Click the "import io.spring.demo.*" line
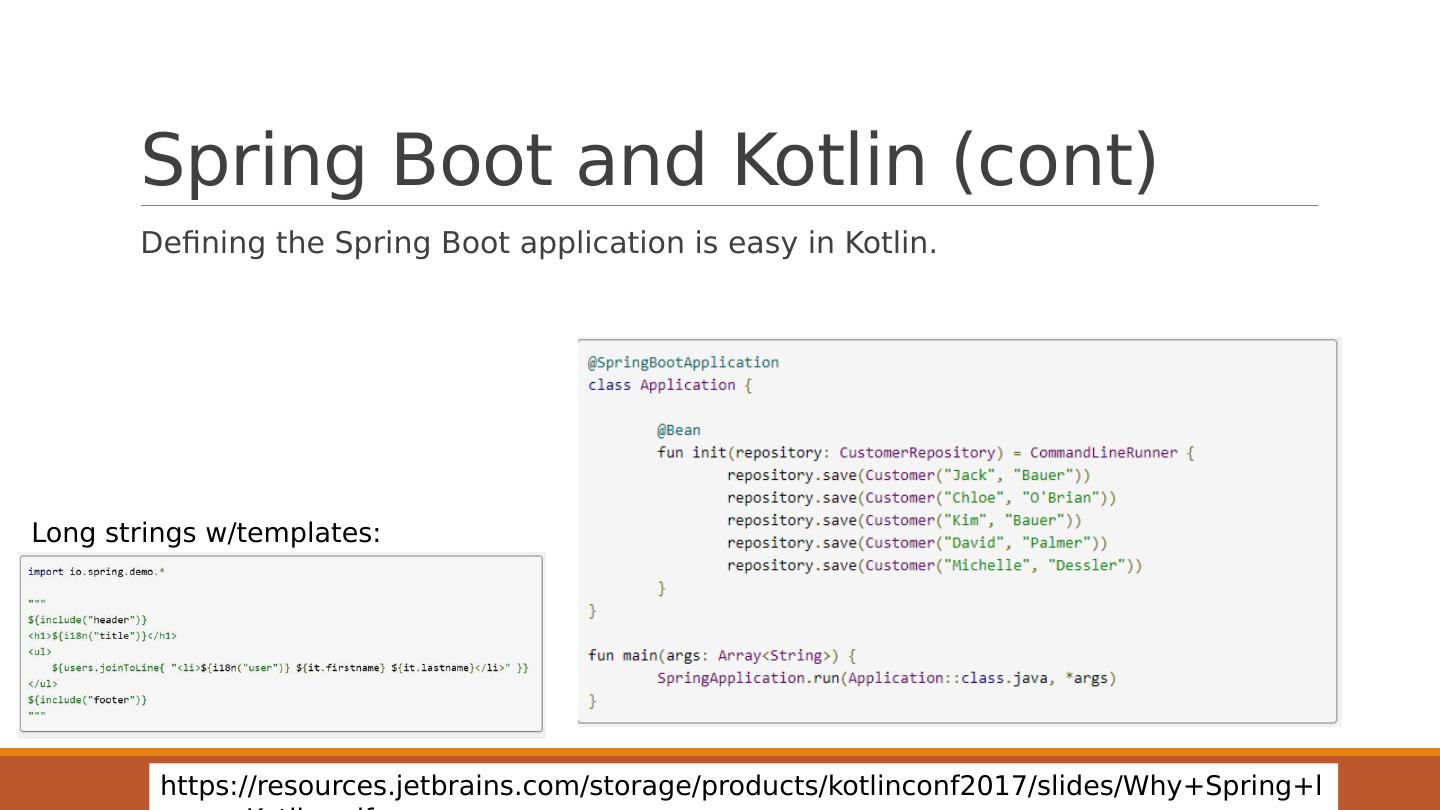The width and height of the screenshot is (1440, 810). (96, 572)
